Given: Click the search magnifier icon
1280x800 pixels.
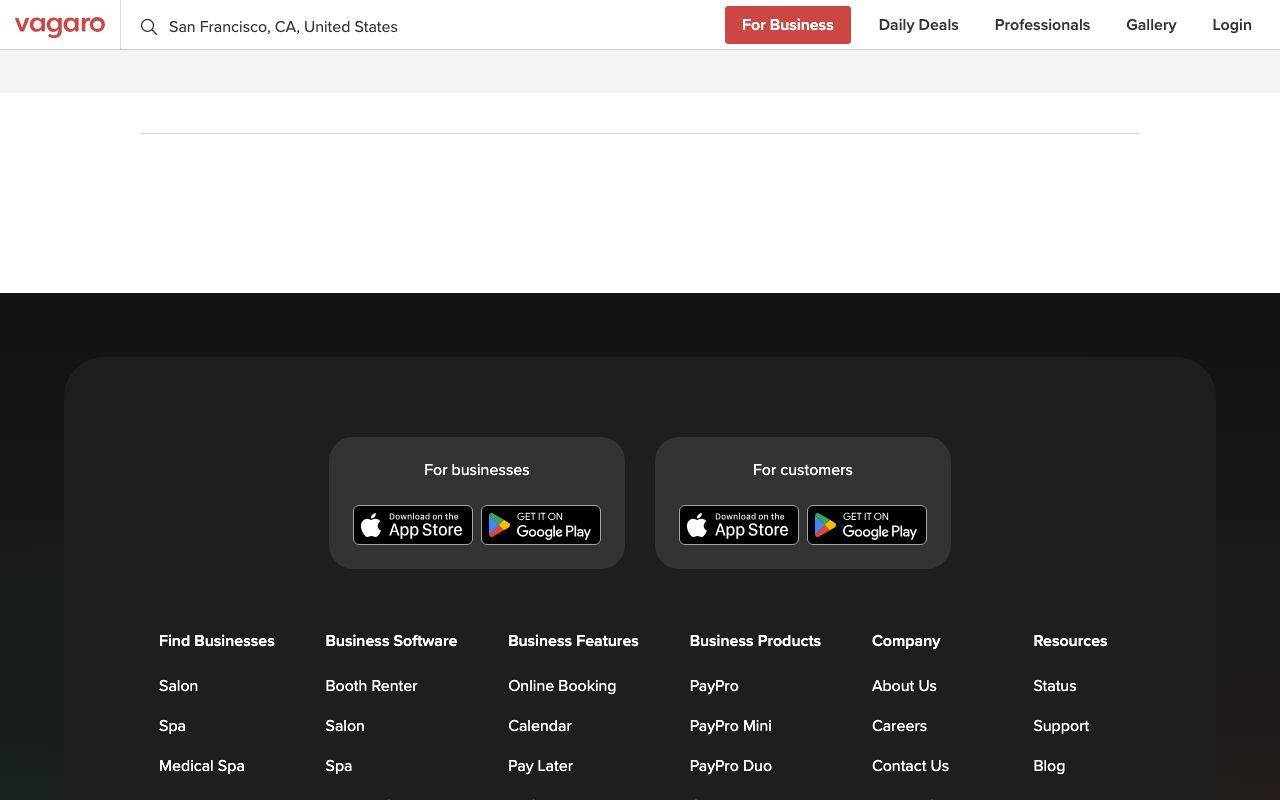Looking at the screenshot, I should pyautogui.click(x=149, y=27).
